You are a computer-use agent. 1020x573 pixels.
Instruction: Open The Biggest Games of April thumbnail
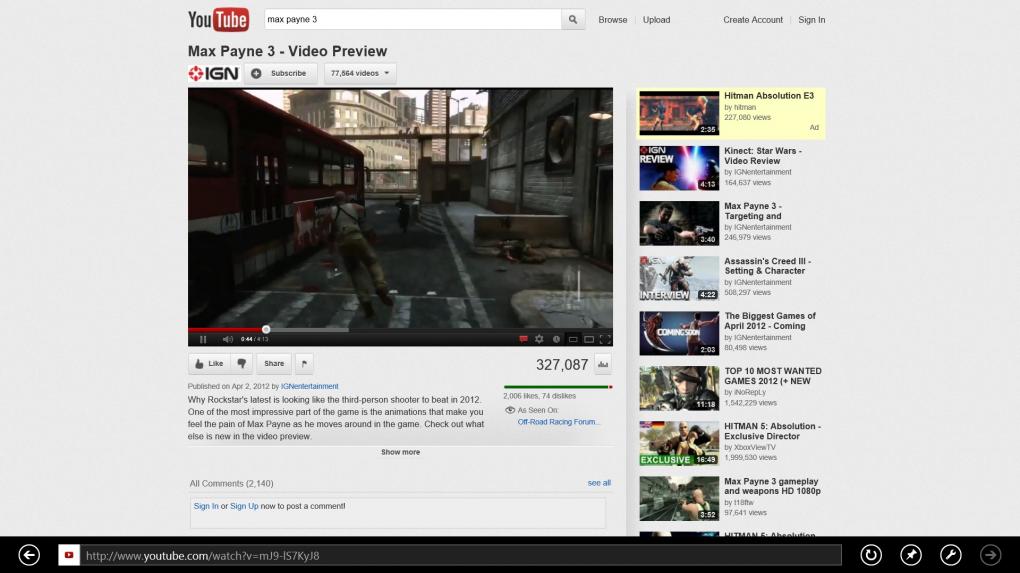coord(678,333)
